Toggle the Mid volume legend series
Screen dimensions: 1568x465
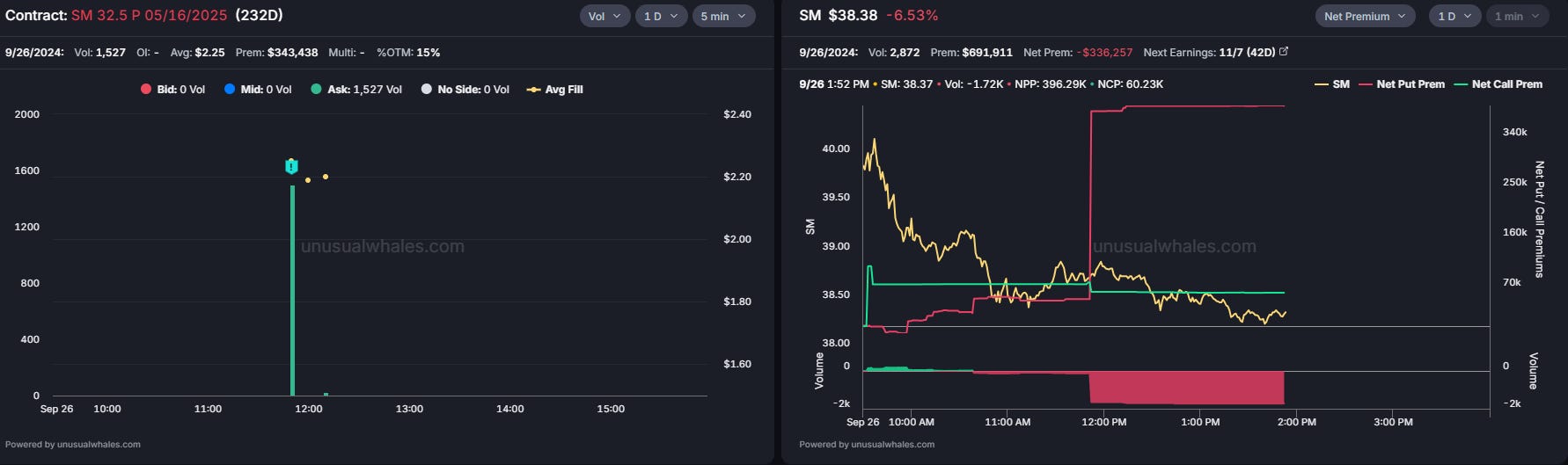258,89
